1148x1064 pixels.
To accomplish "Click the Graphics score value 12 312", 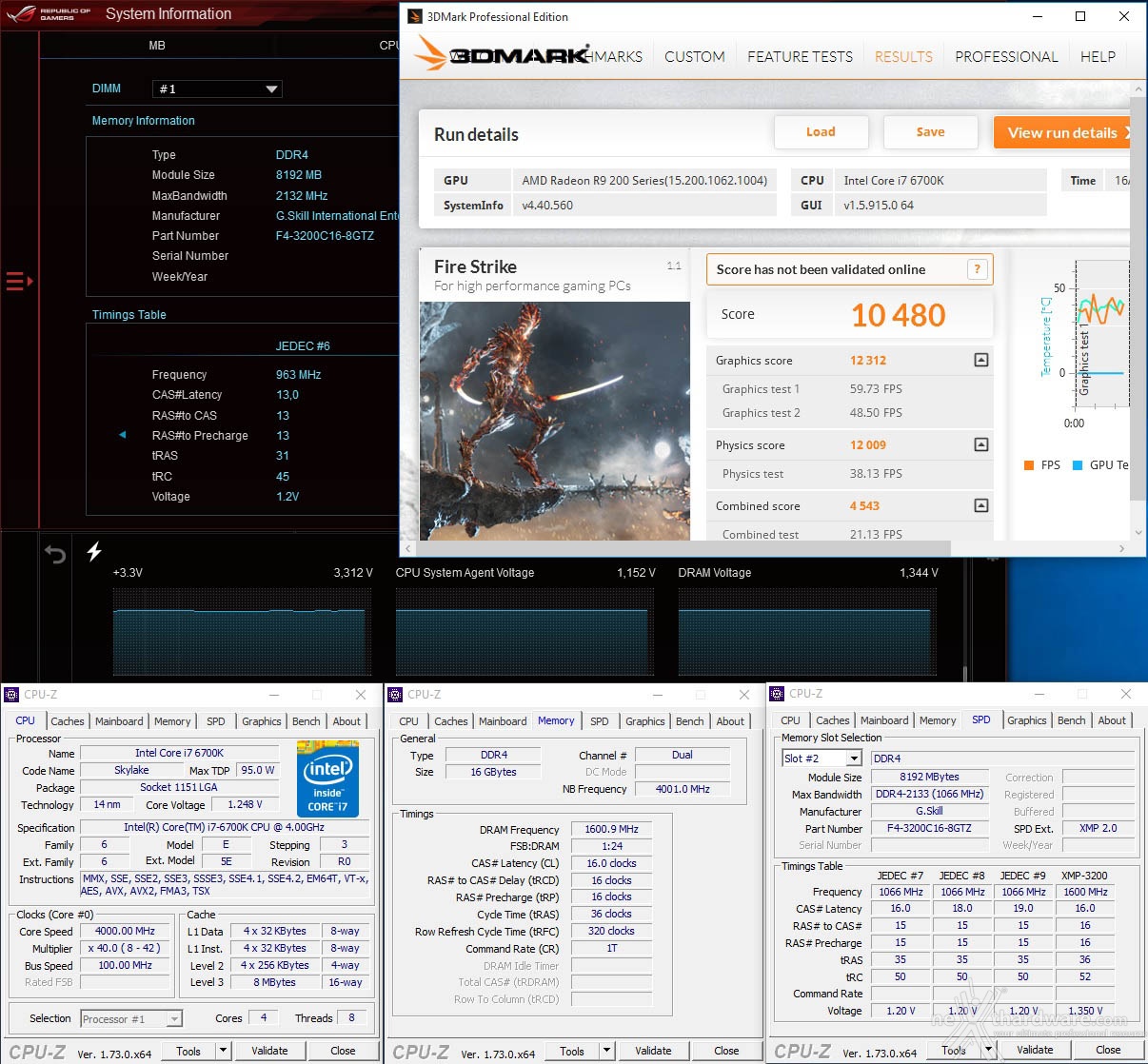I will coord(868,361).
